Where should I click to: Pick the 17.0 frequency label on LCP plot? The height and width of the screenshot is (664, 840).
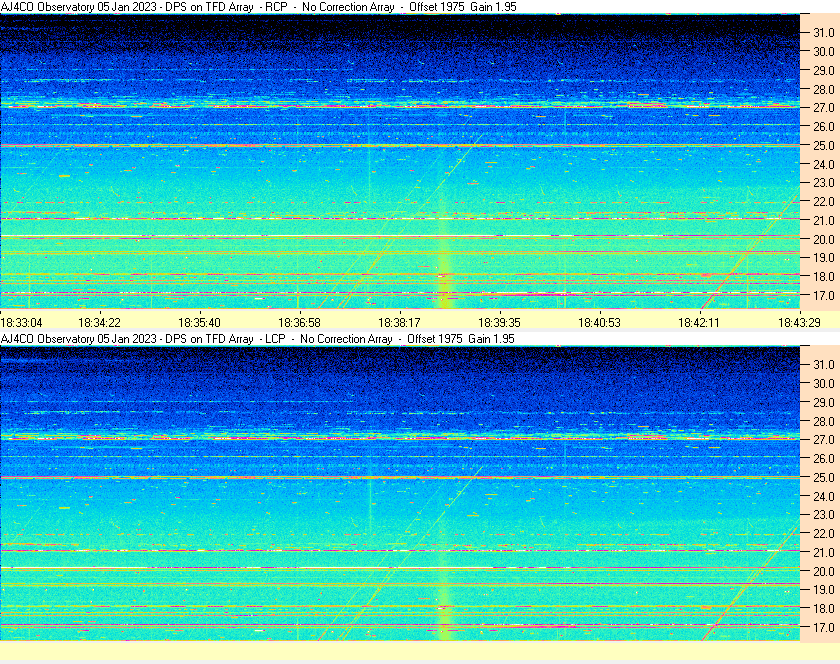click(824, 627)
